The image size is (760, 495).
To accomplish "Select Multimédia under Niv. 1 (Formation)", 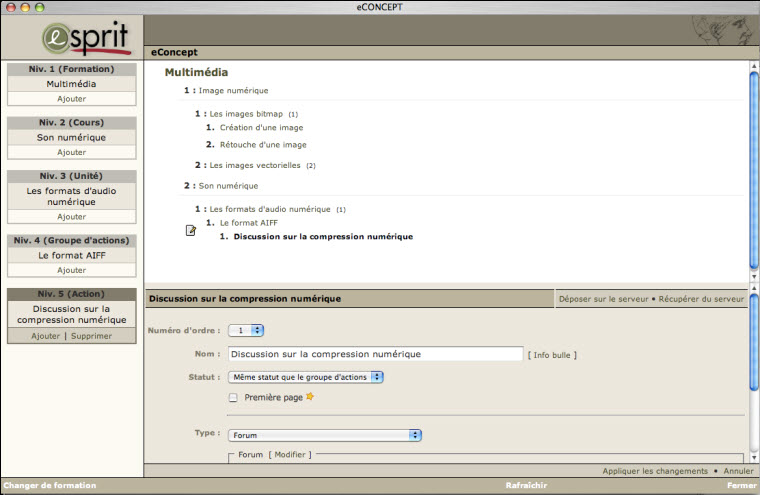I will [x=71, y=84].
